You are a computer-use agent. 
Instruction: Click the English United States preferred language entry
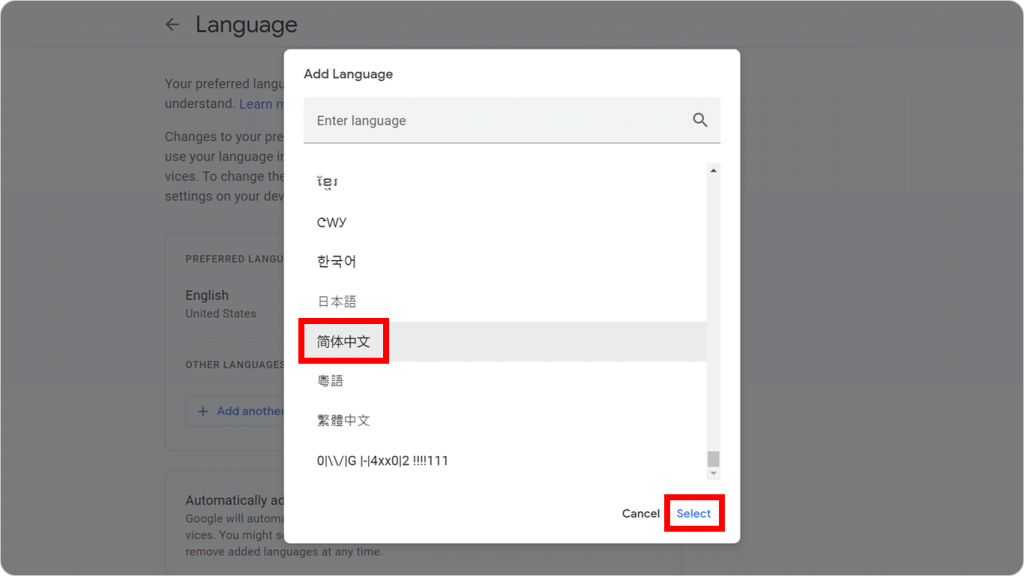221,303
